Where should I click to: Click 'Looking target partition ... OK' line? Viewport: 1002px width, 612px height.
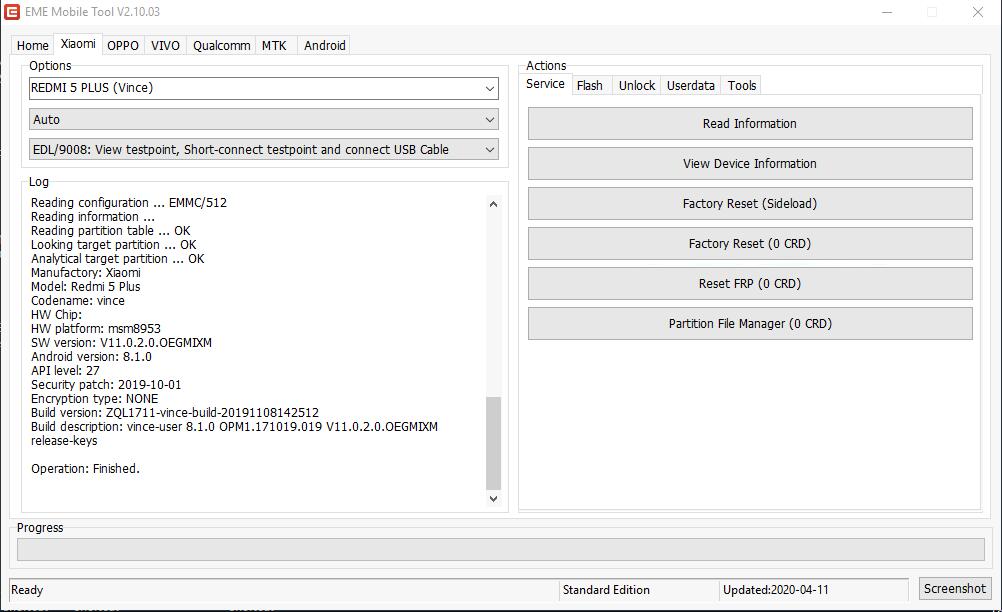(x=114, y=245)
